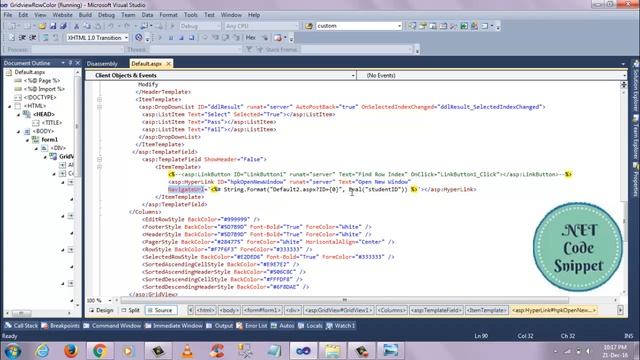Viewport: 640px width, 360px height.
Task: Click the Windows Start orb
Action: (x=13, y=351)
